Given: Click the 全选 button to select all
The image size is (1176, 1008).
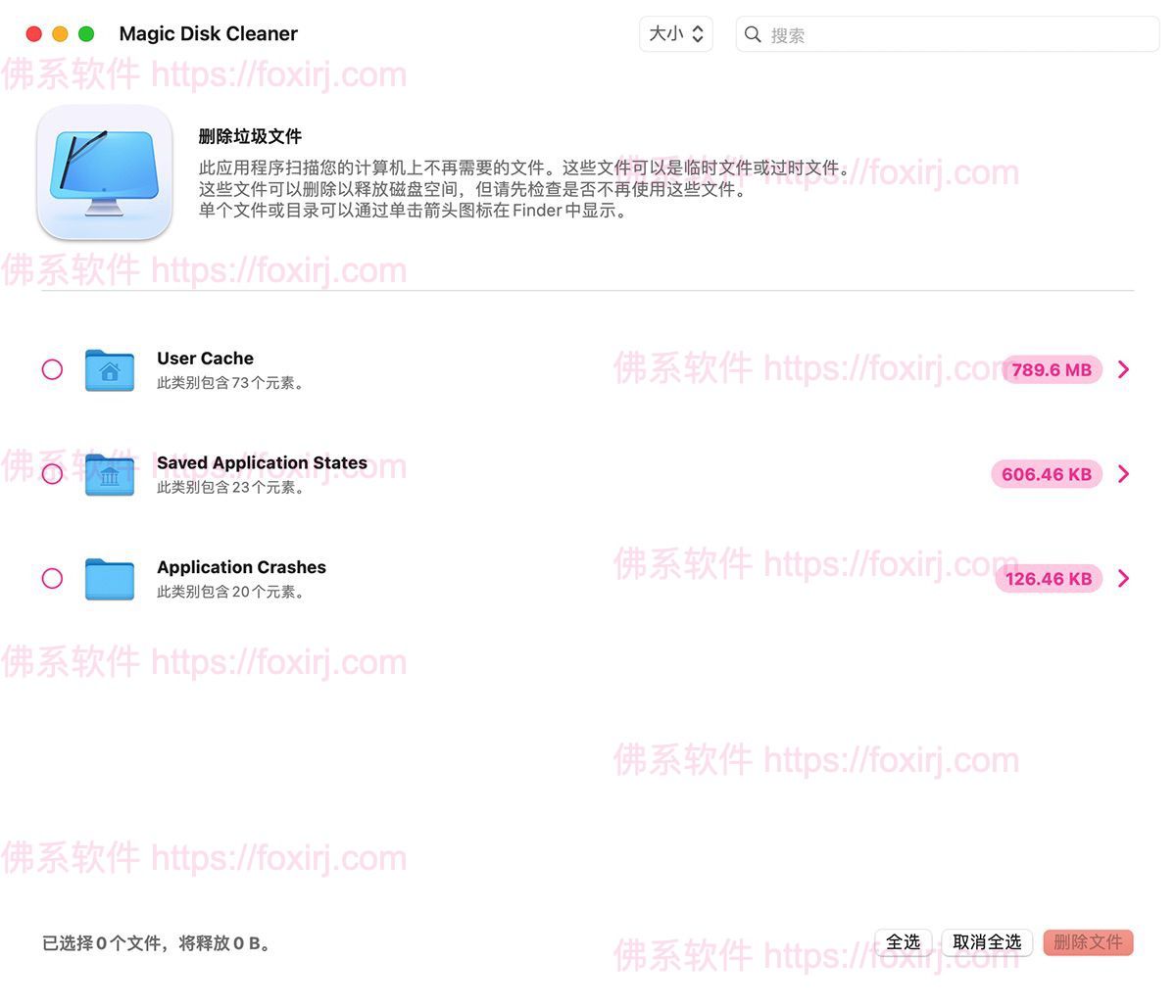Looking at the screenshot, I should (x=904, y=942).
